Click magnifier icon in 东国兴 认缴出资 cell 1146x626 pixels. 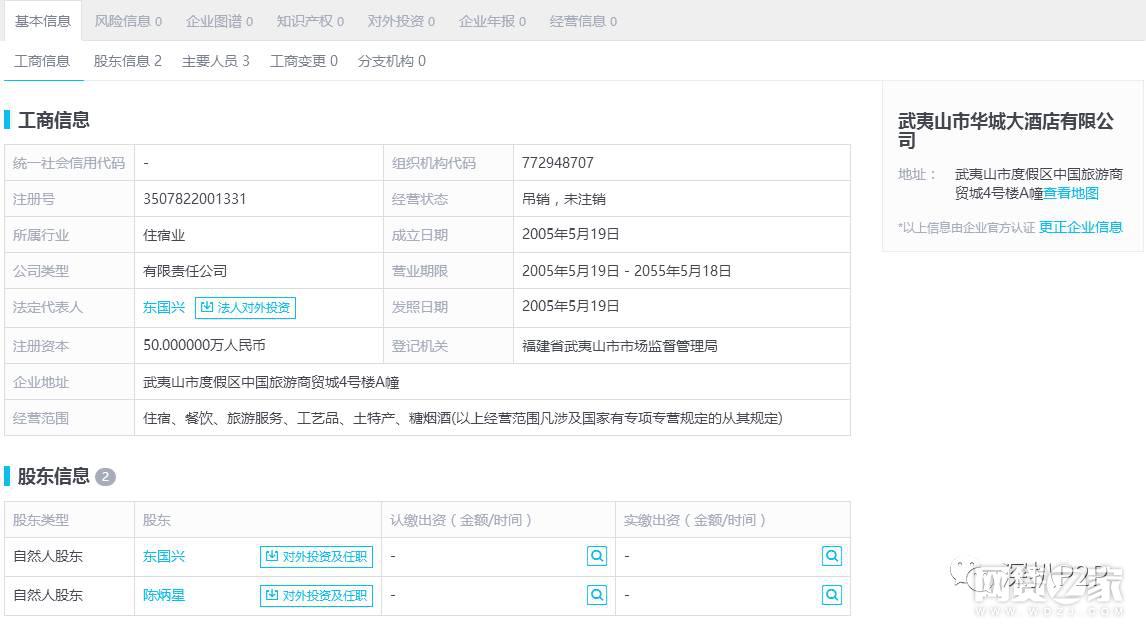click(x=597, y=556)
